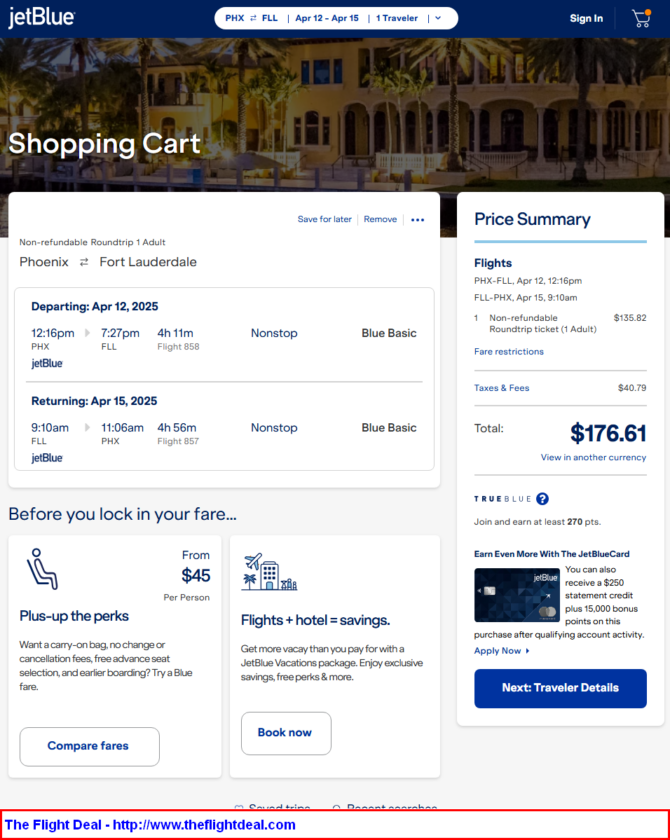This screenshot has width=670, height=840.
Task: Click Apply Now for JetBlue Card
Action: (x=502, y=651)
